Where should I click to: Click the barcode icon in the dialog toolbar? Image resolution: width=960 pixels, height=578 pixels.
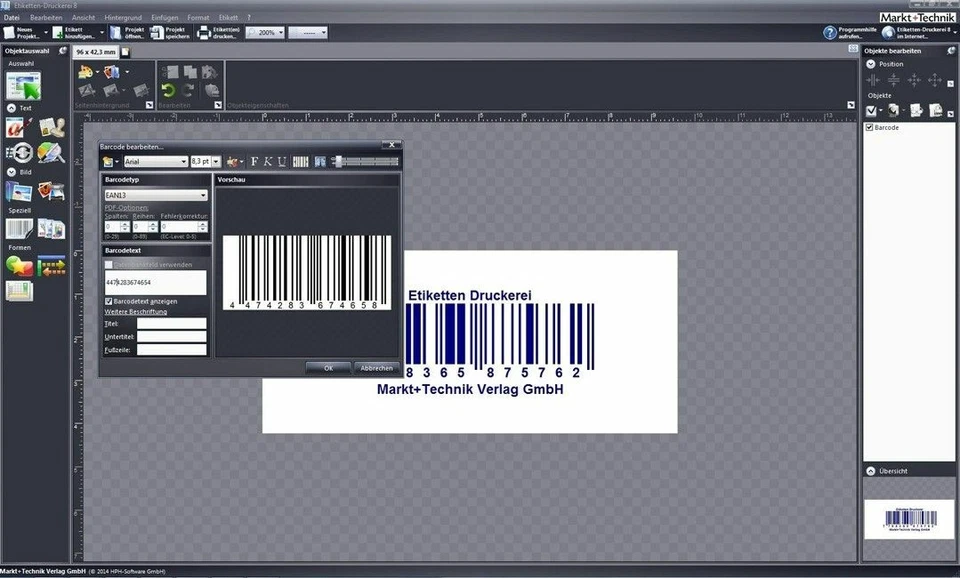click(300, 160)
